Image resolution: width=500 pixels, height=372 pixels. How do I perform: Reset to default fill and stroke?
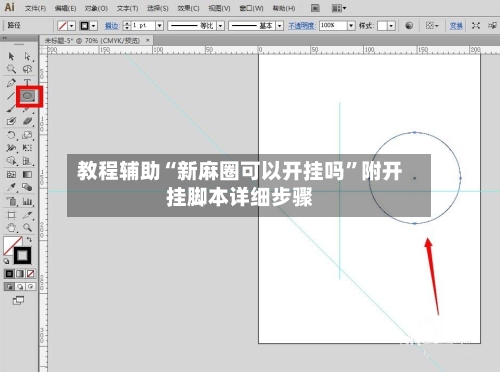(6, 261)
